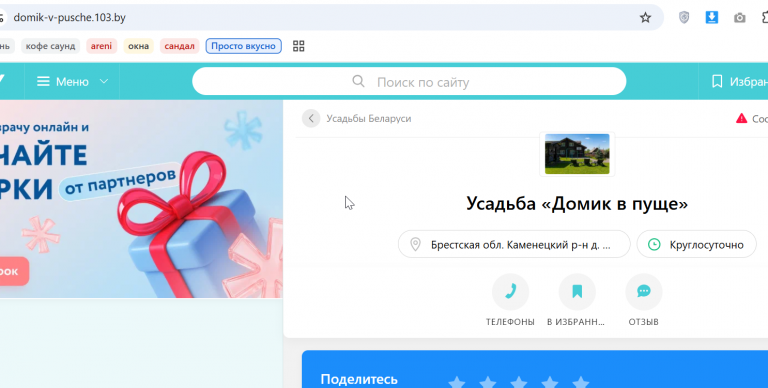Click the site search field "Поиск по сайту"
Viewport: 768px width, 388px height.
[409, 82]
